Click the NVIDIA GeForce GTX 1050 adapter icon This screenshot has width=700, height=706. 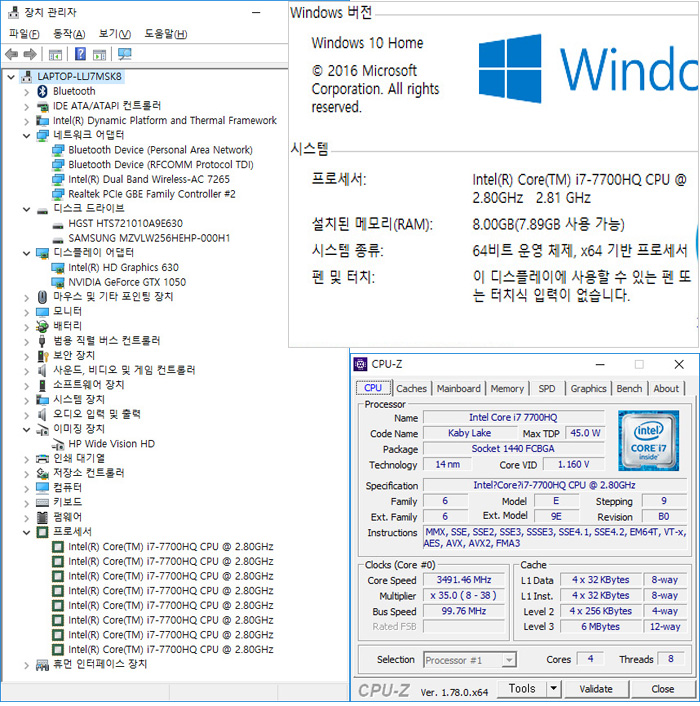click(58, 282)
